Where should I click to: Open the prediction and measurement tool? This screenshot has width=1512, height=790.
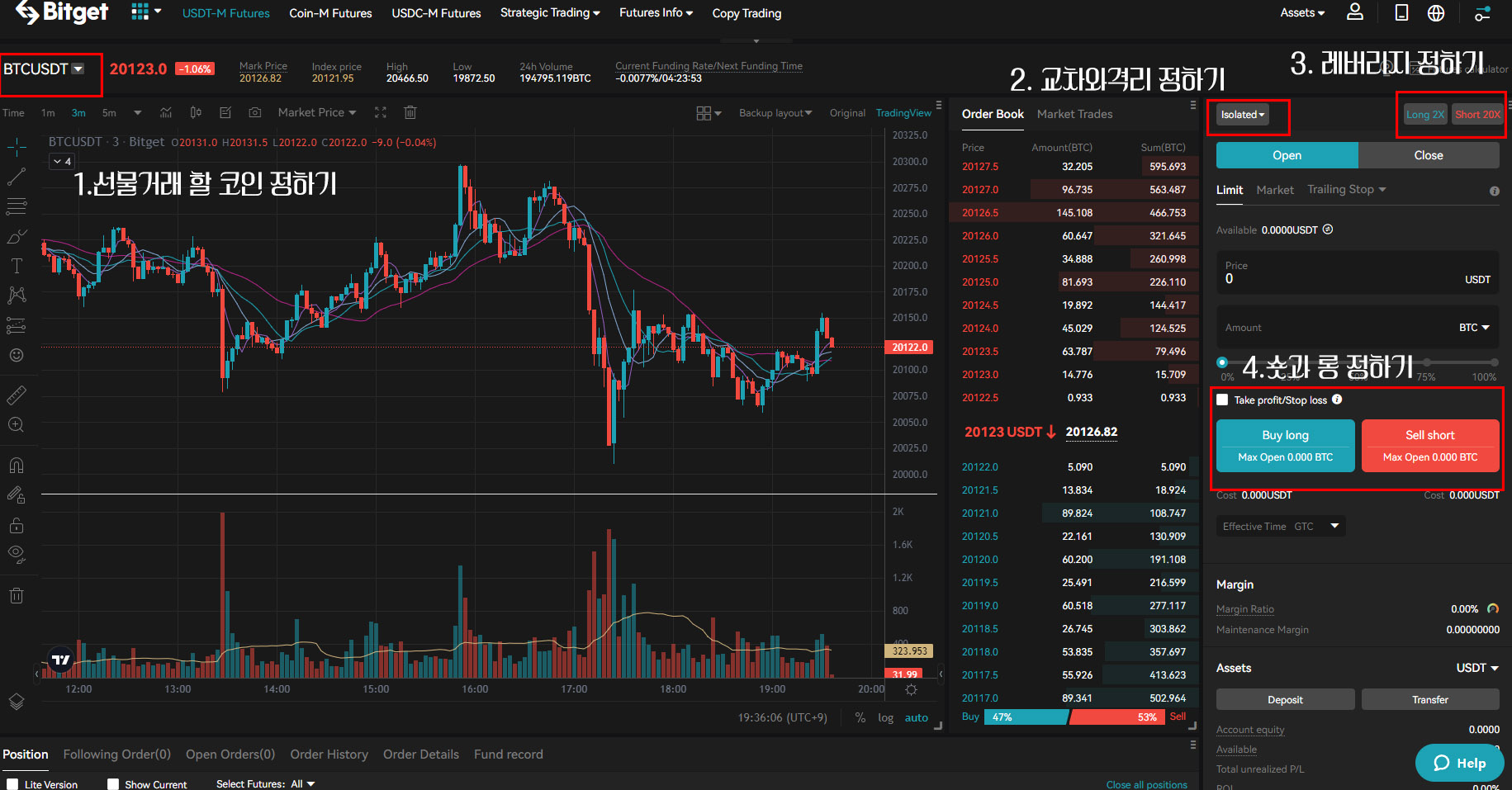tap(17, 325)
